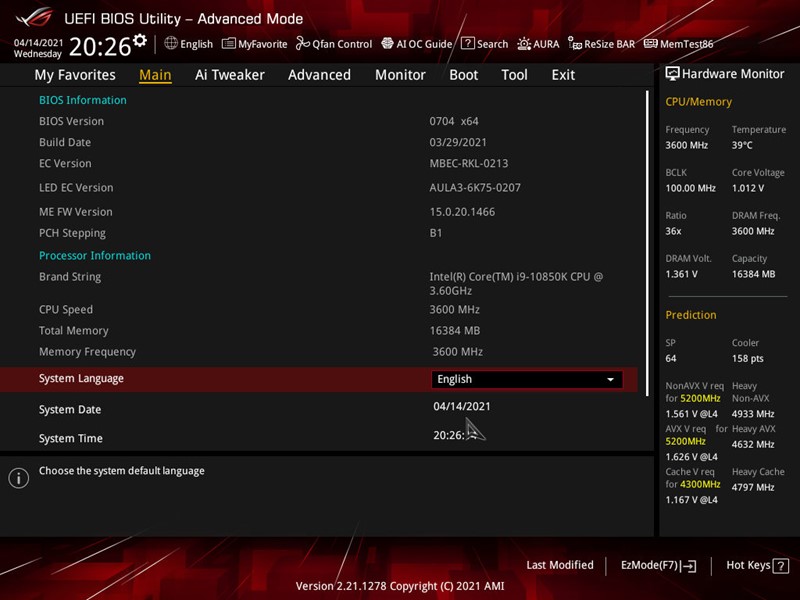800x600 pixels.
Task: Switch to the Ai Tweaker tab
Action: pyautogui.click(x=229, y=75)
